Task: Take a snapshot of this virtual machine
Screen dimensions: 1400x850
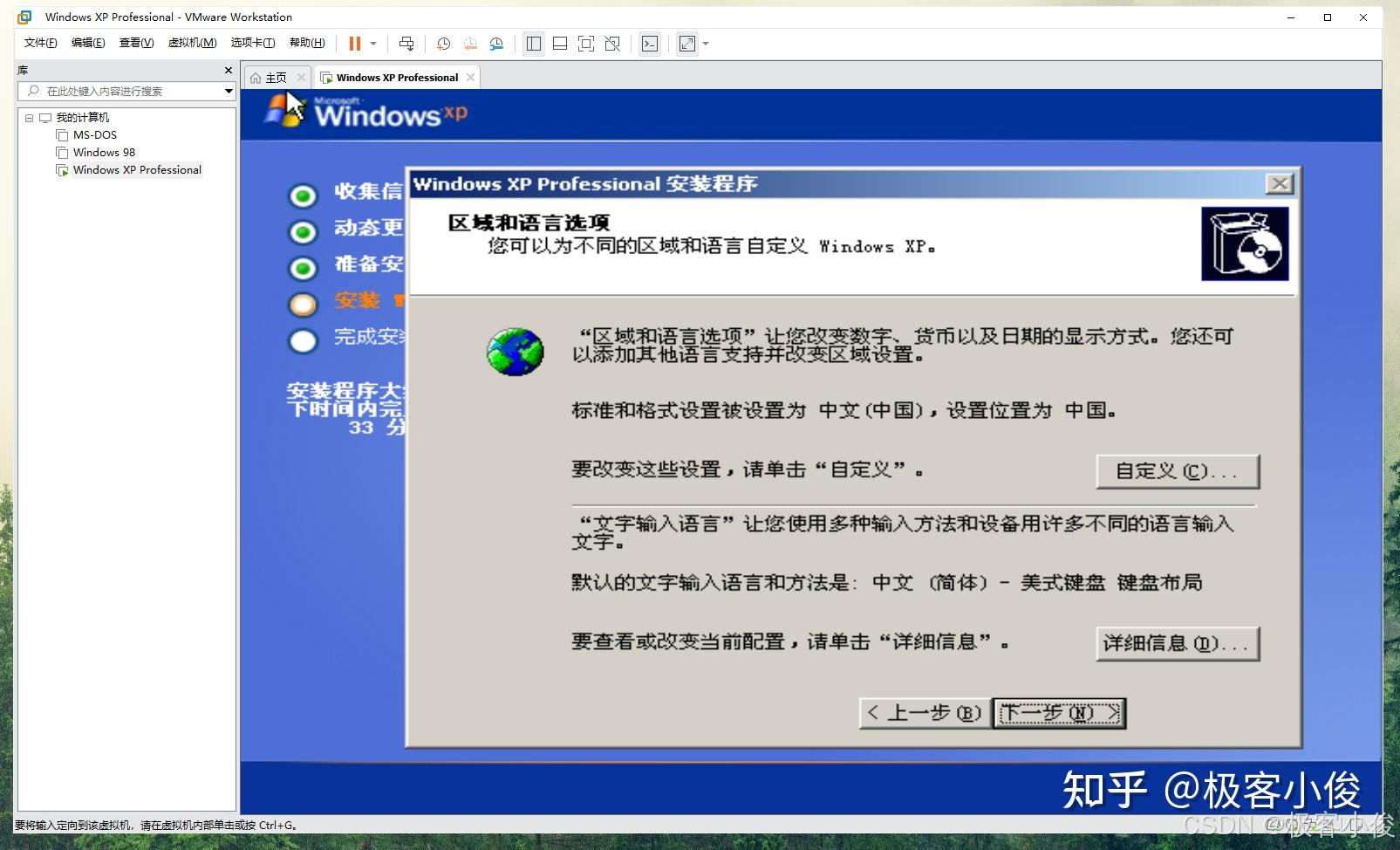Action: pos(443,44)
